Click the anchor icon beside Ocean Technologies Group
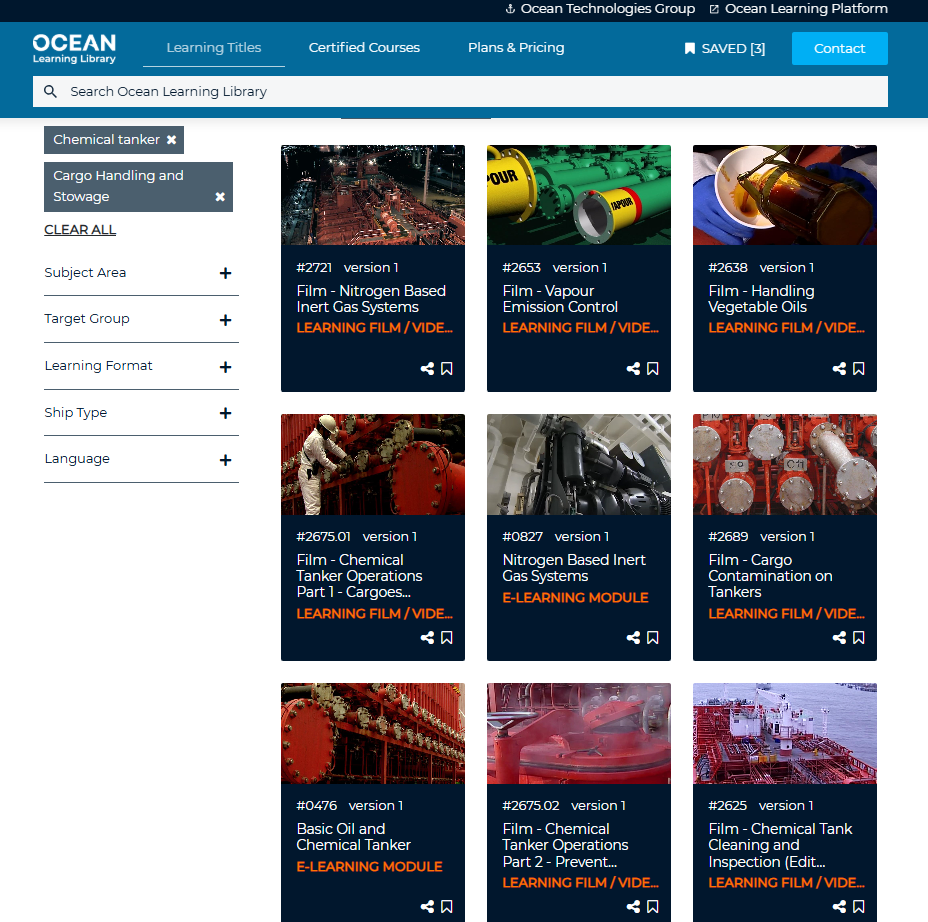 coord(510,9)
